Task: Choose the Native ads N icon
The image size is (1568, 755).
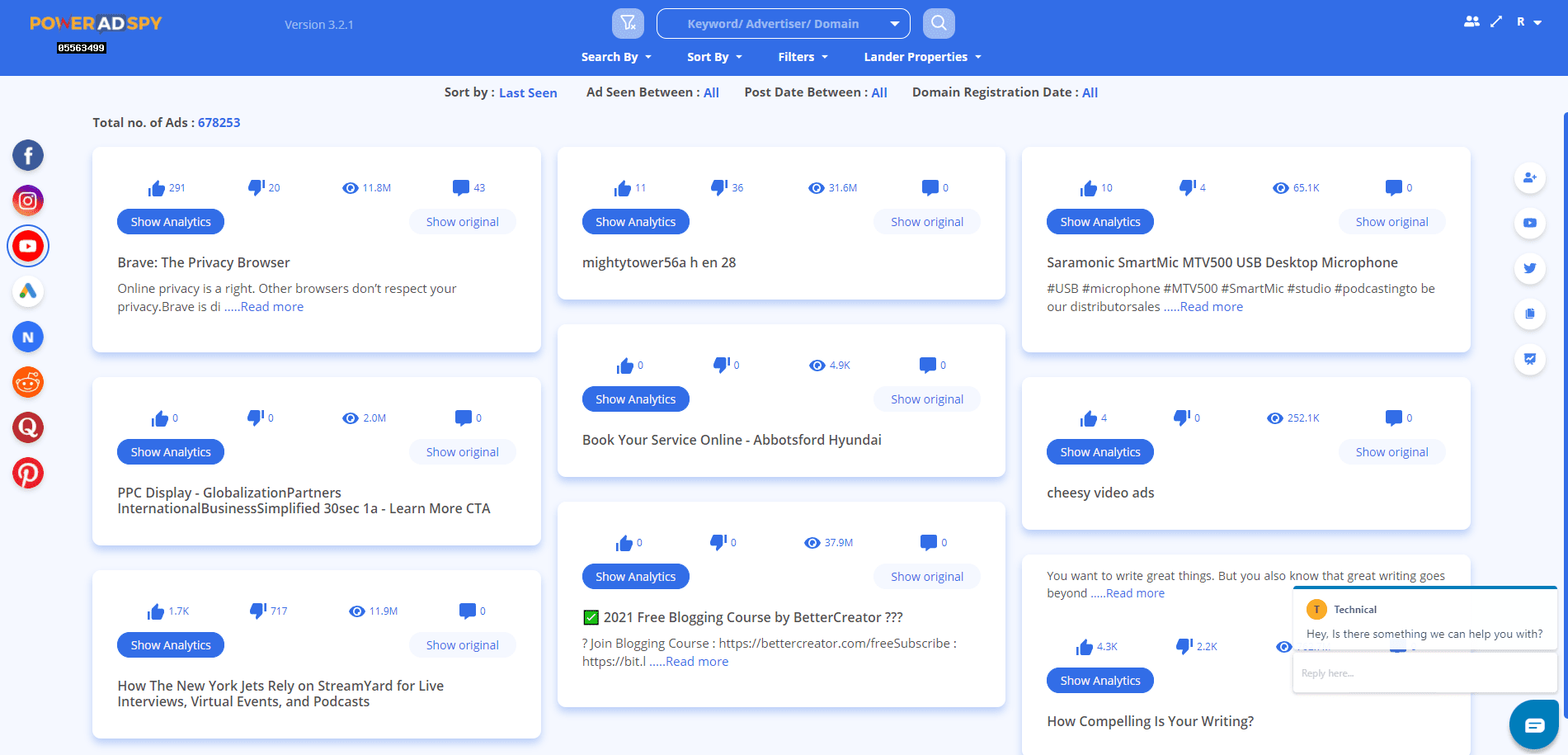Action: 28,337
